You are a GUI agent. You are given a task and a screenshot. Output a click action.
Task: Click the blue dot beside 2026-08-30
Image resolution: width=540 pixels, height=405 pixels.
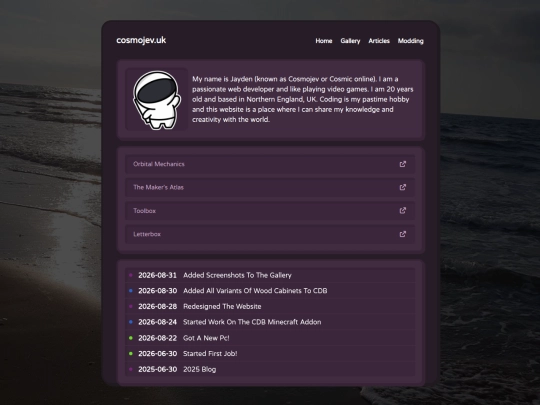[131, 291]
